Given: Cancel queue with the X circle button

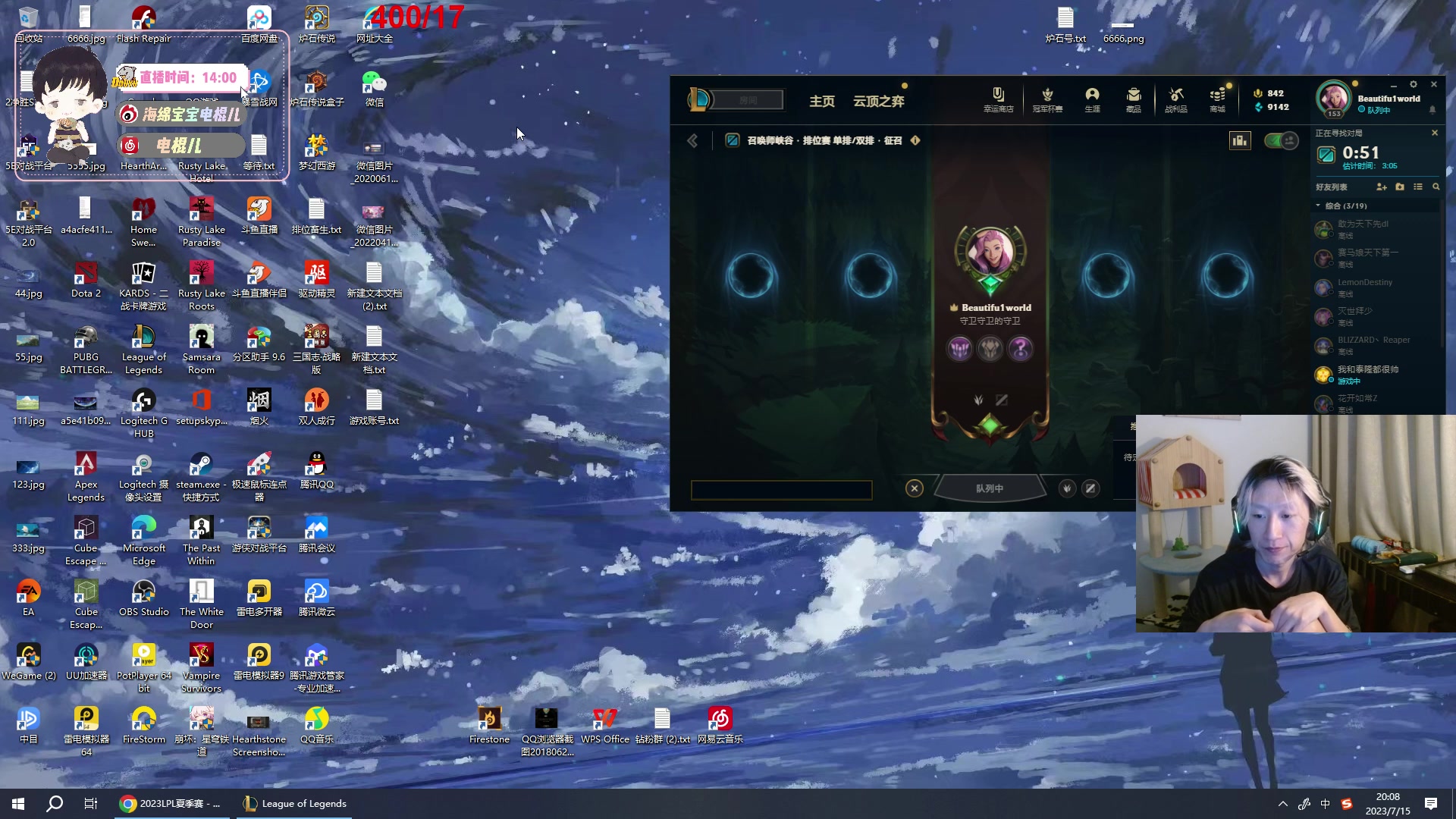Looking at the screenshot, I should point(915,488).
